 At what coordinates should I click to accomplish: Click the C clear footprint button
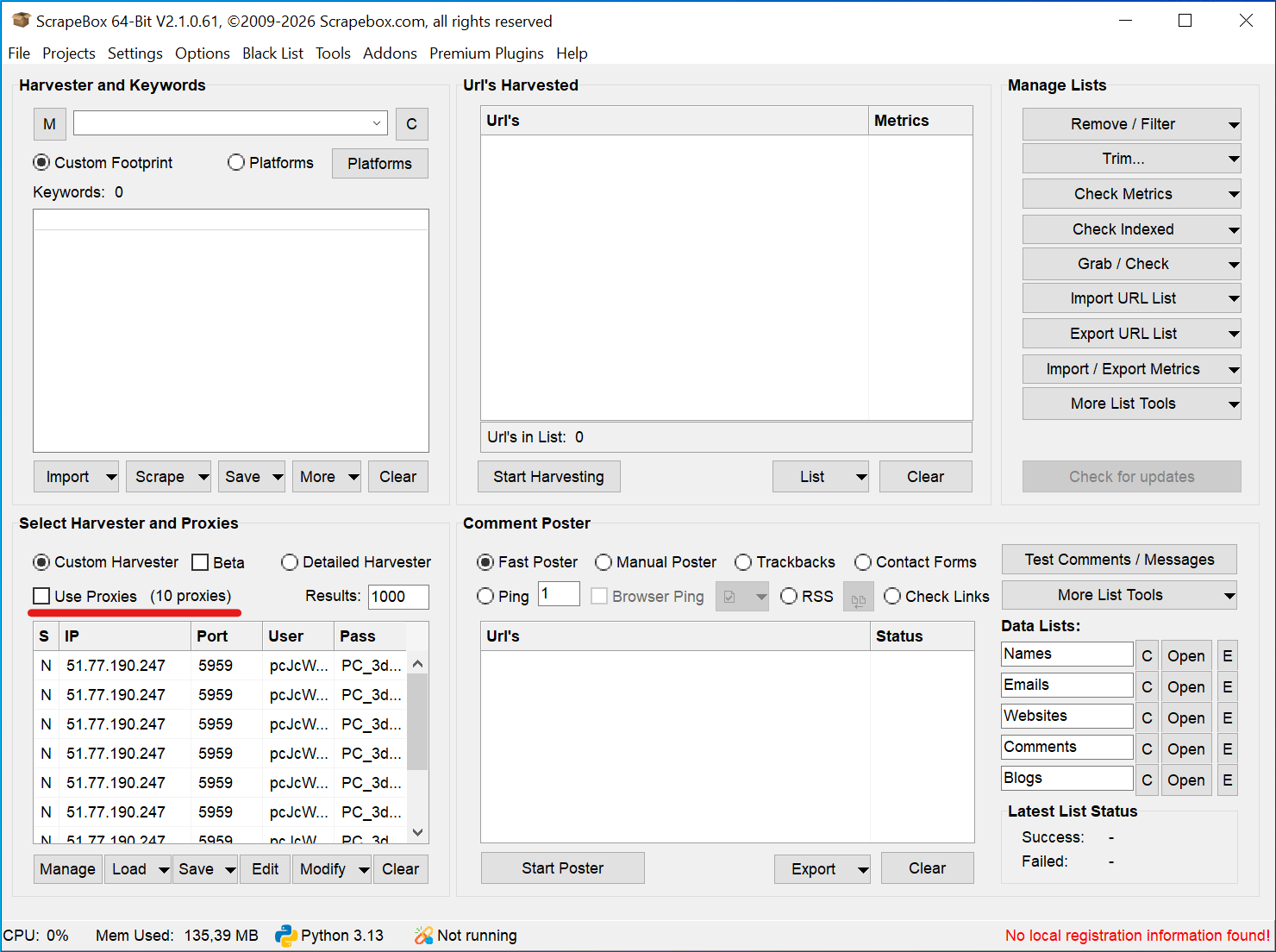point(411,124)
